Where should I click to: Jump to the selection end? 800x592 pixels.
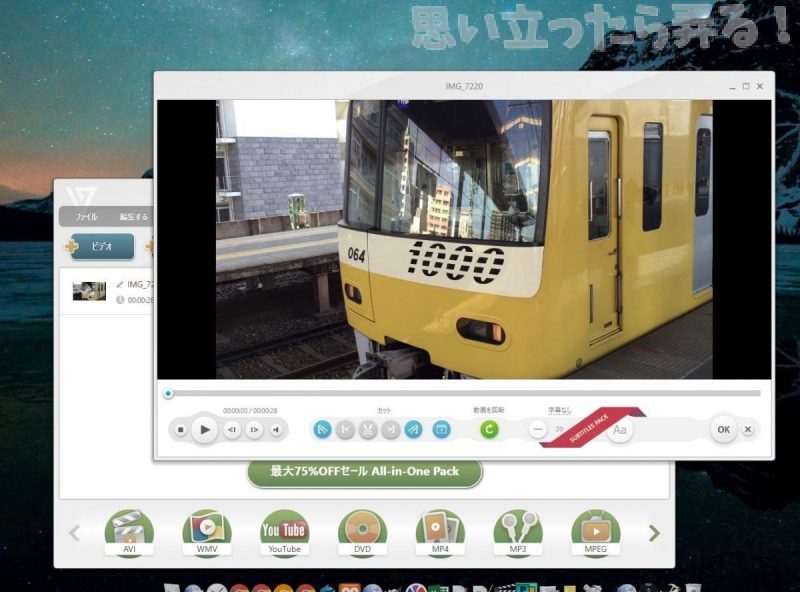click(391, 430)
